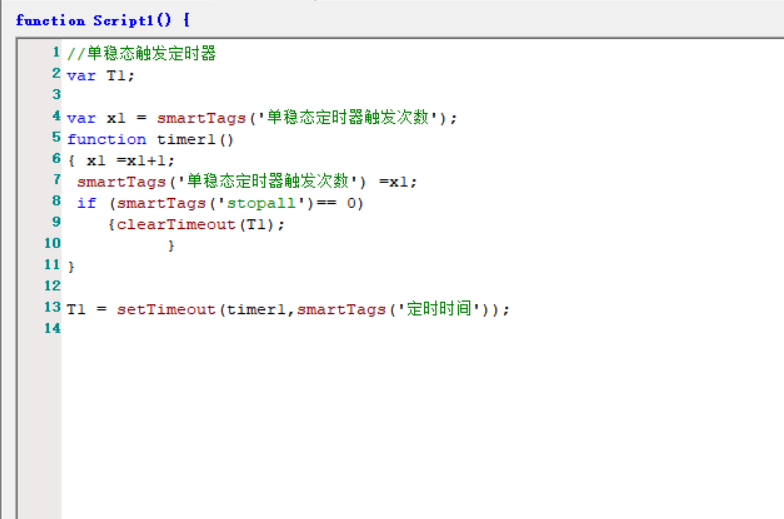Click the 'stopall' tag name on line 8
Viewport: 784px width, 519px height.
(x=262, y=204)
